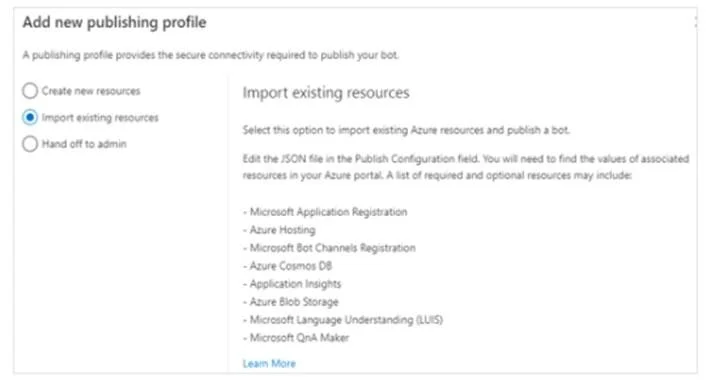Click the Add new publishing profile title
This screenshot has height=385, width=707.
[115, 22]
